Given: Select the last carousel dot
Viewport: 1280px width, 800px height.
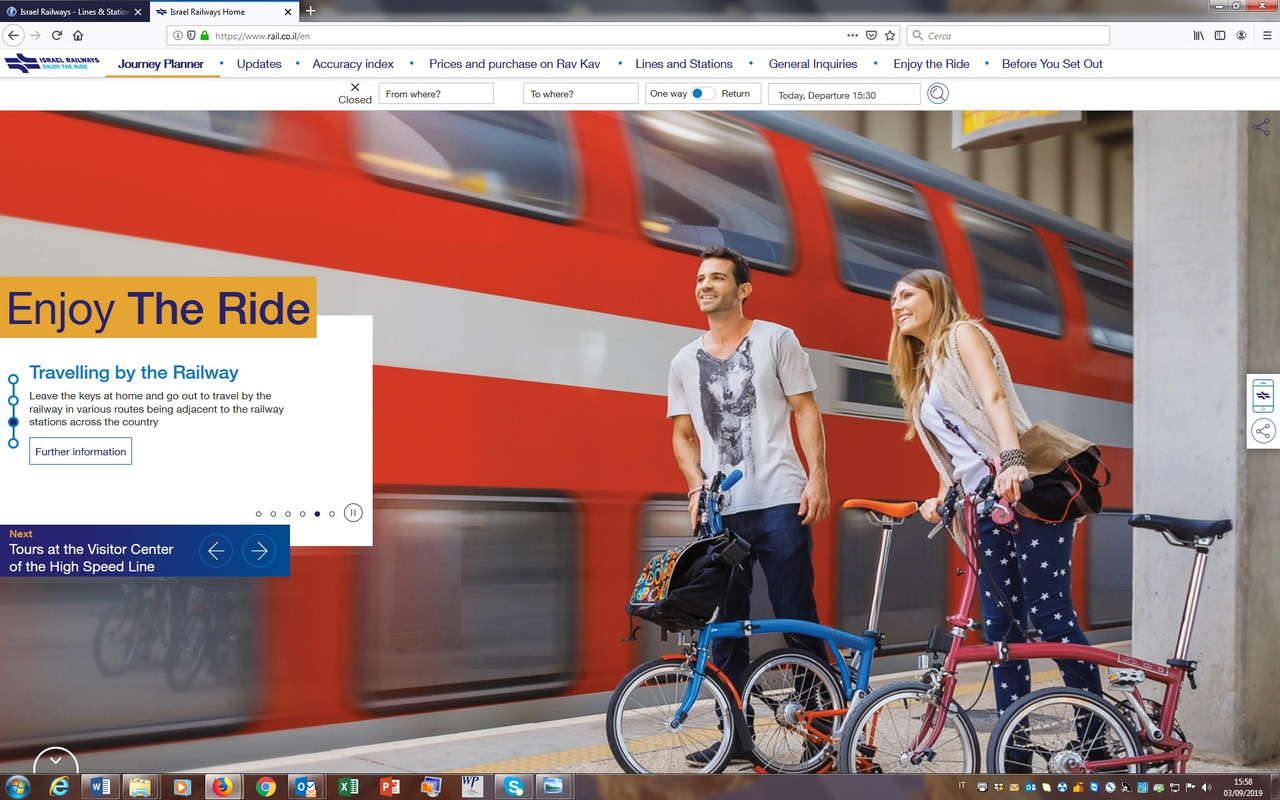Looking at the screenshot, I should (332, 514).
